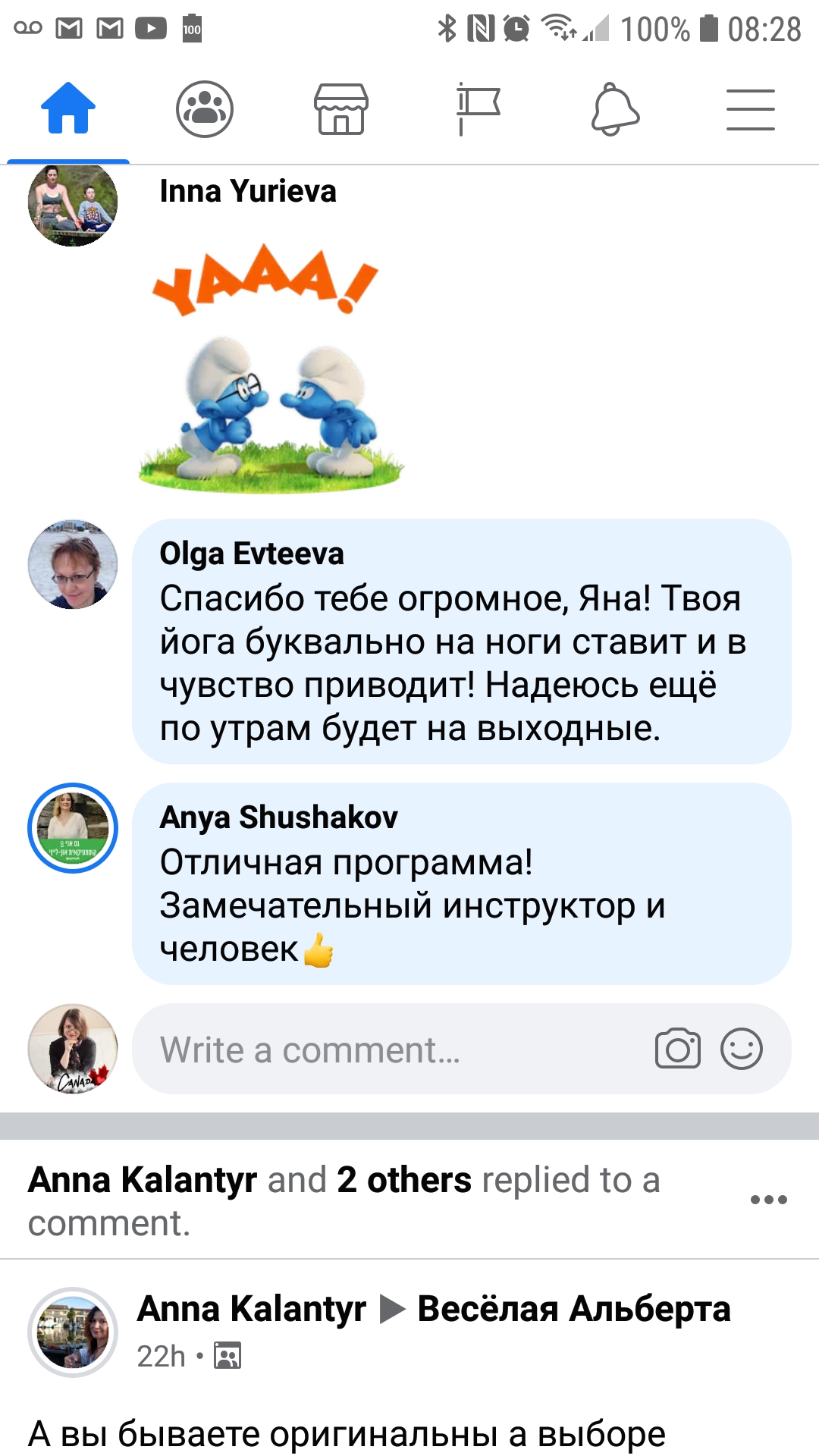Image resolution: width=819 pixels, height=1456 pixels.
Task: Focus the Write a comment field
Action: click(x=462, y=1049)
